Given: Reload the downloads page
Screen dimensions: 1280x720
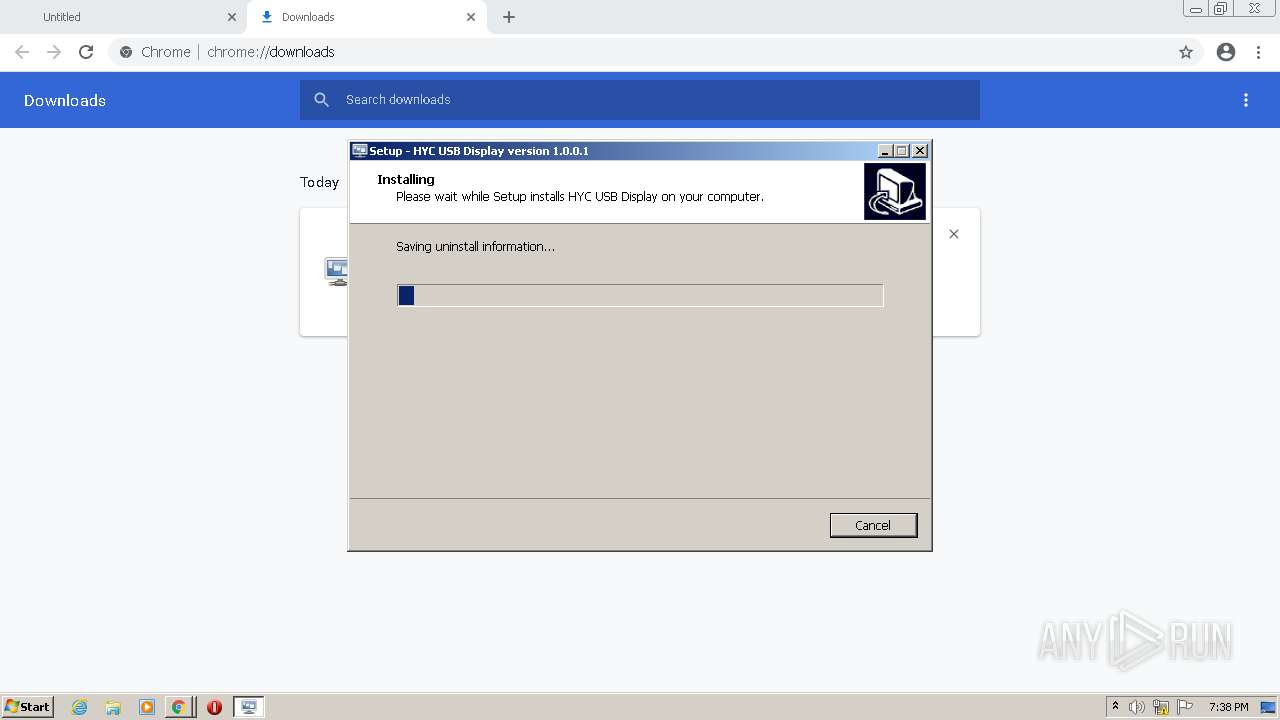Looking at the screenshot, I should tap(86, 52).
